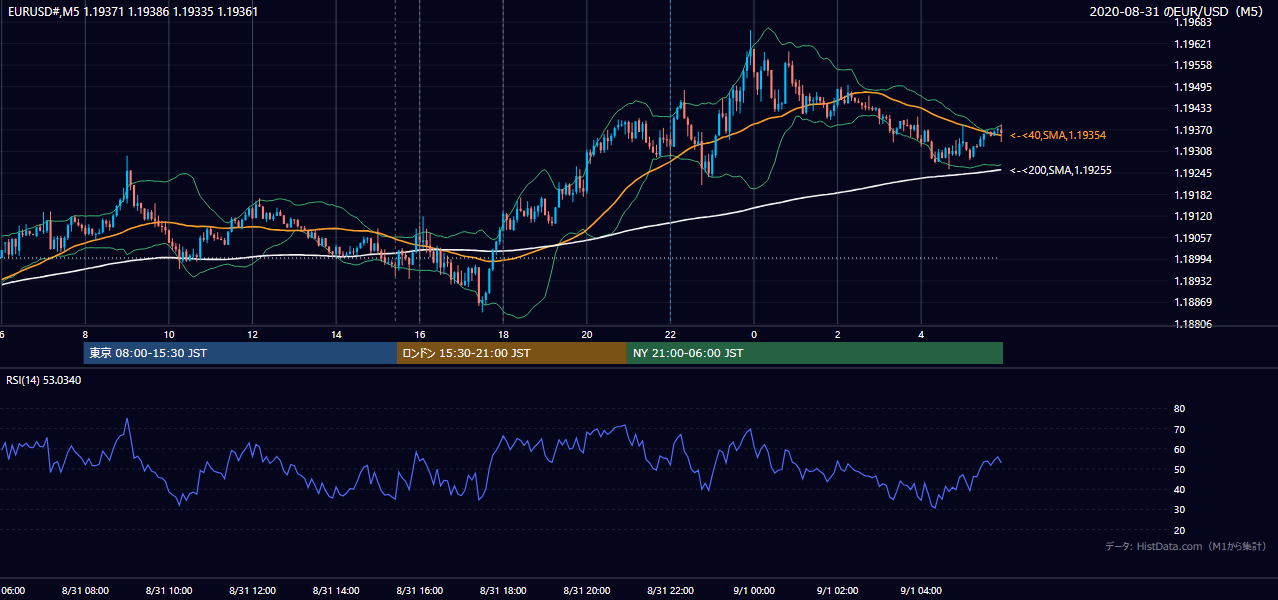
Task: Click the 8/31 18:00 bottom time label
Action: tap(503, 591)
